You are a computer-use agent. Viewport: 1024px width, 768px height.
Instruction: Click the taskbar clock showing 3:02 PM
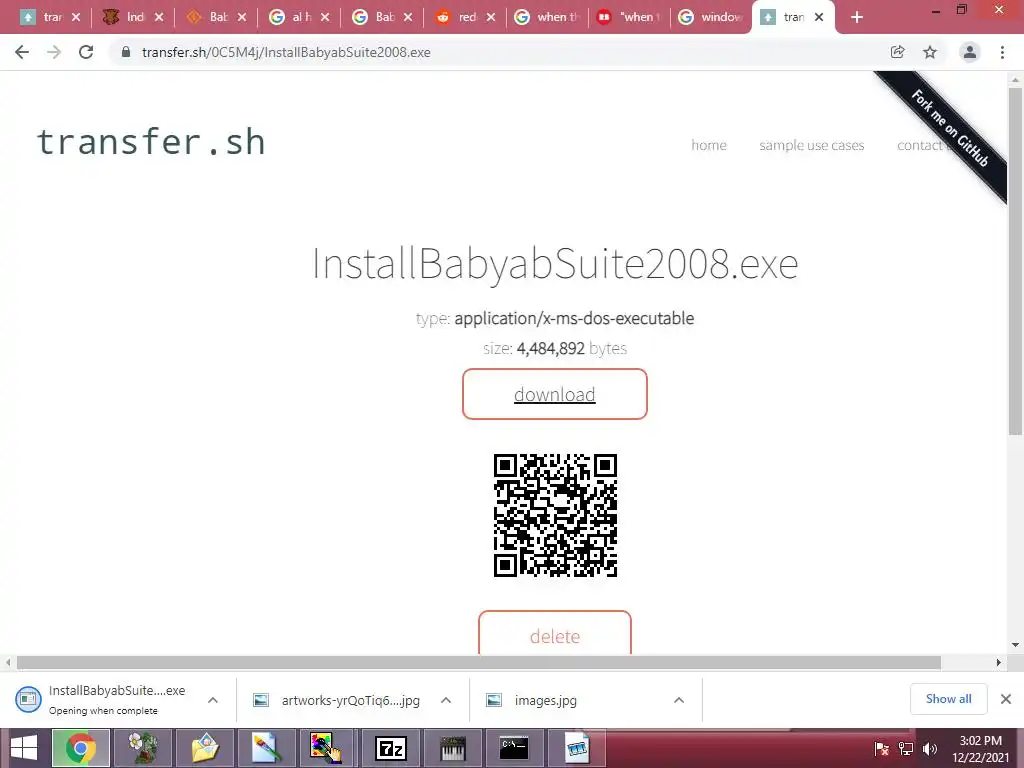[x=980, y=749]
